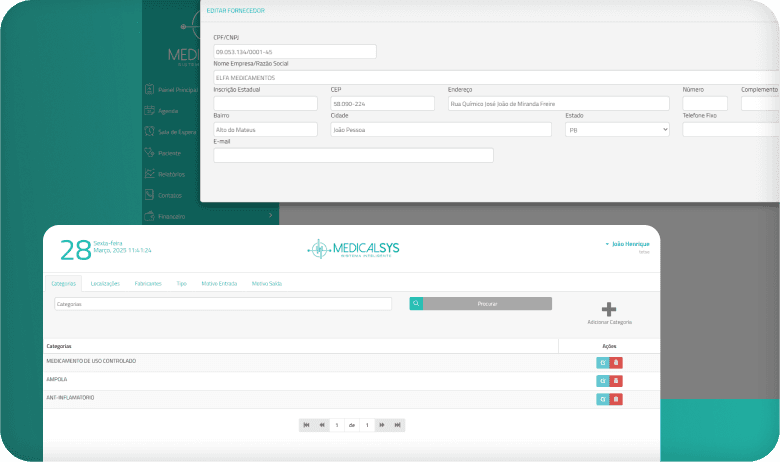Screen dimensions: 780x462
Task: Open Sala de Espera clock icon
Action: [150, 131]
